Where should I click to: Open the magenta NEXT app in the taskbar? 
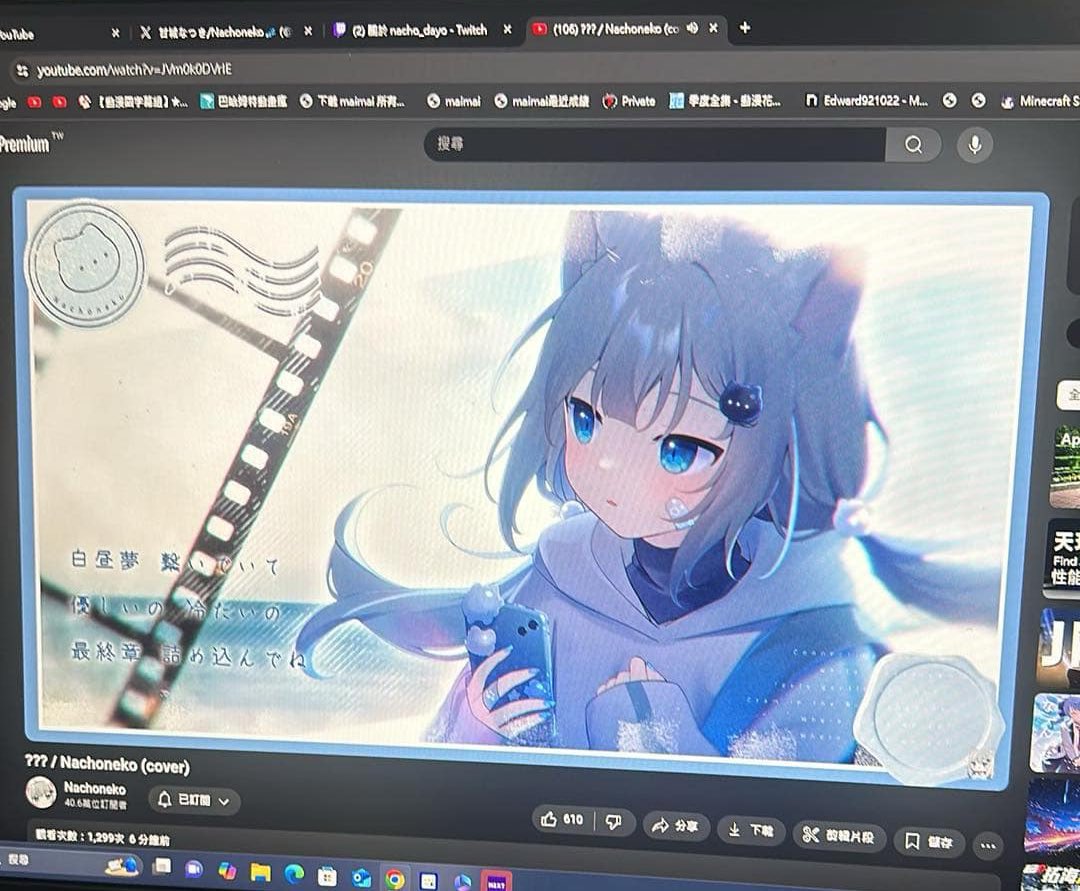pyautogui.click(x=497, y=883)
